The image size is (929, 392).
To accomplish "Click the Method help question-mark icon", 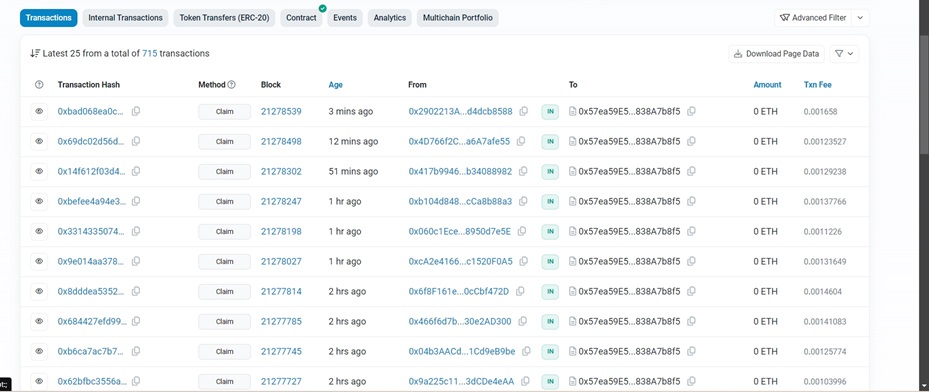I will (232, 85).
